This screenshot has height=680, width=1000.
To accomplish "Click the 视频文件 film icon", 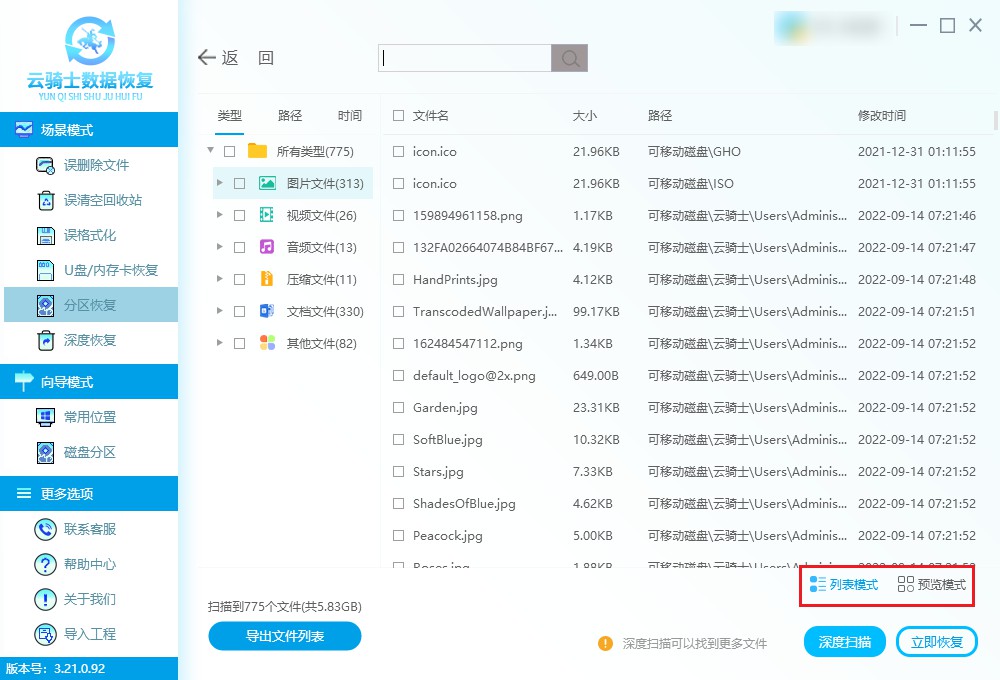I will coord(267,215).
